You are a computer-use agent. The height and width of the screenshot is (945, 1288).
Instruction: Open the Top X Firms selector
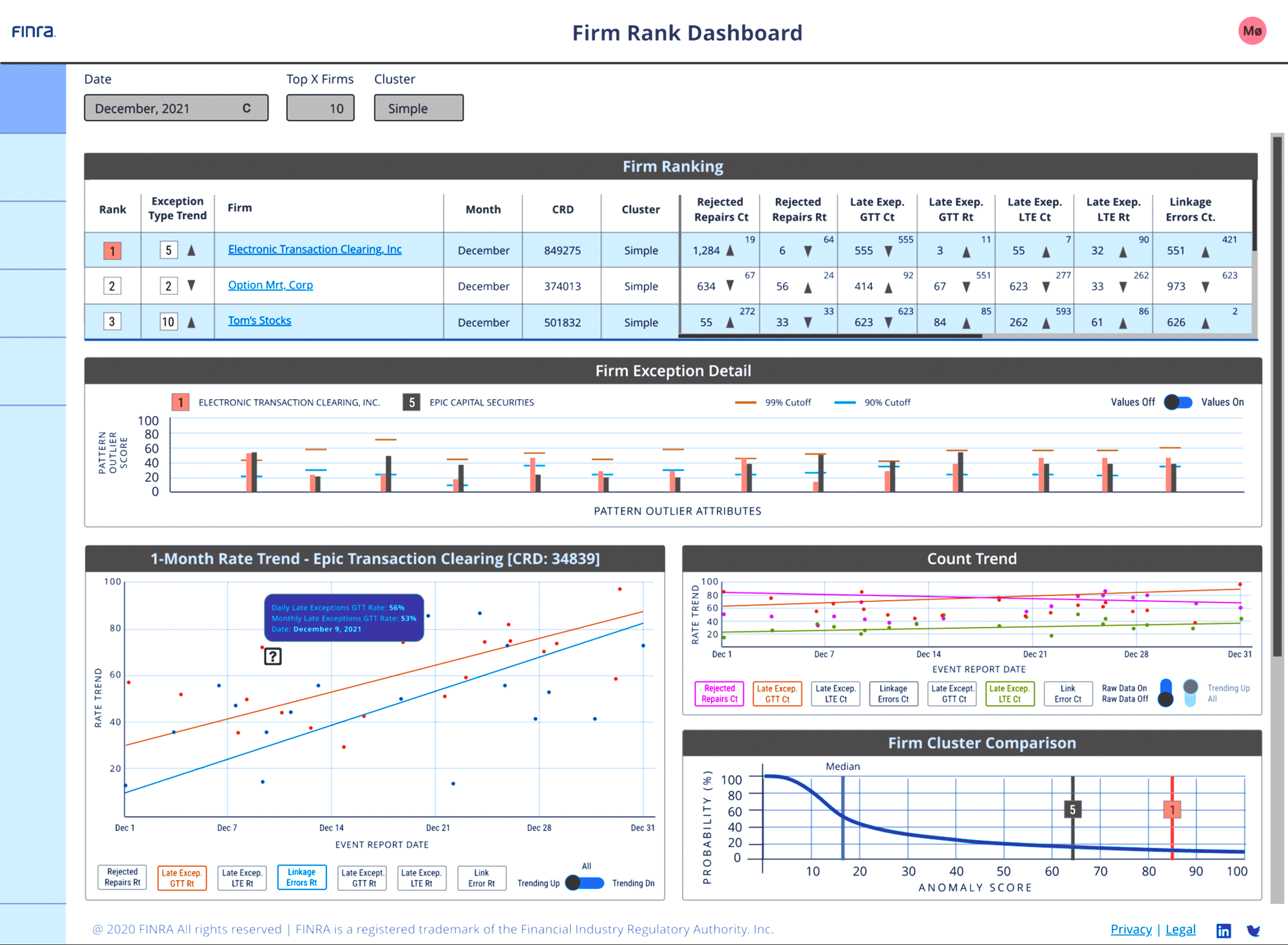click(x=320, y=108)
